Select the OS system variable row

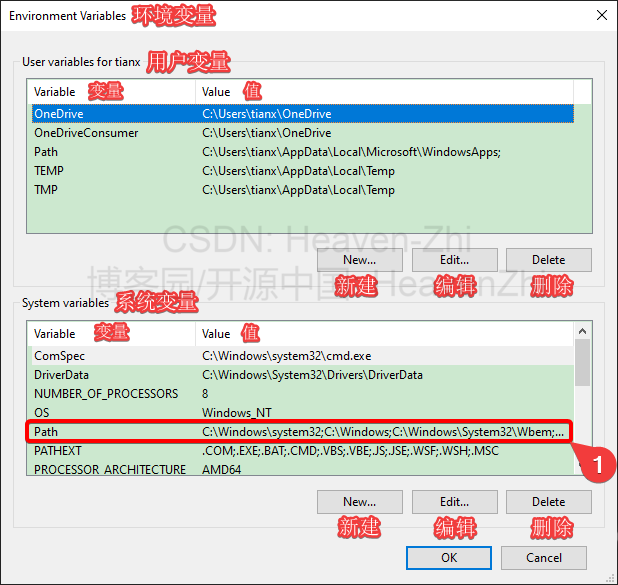point(303,413)
